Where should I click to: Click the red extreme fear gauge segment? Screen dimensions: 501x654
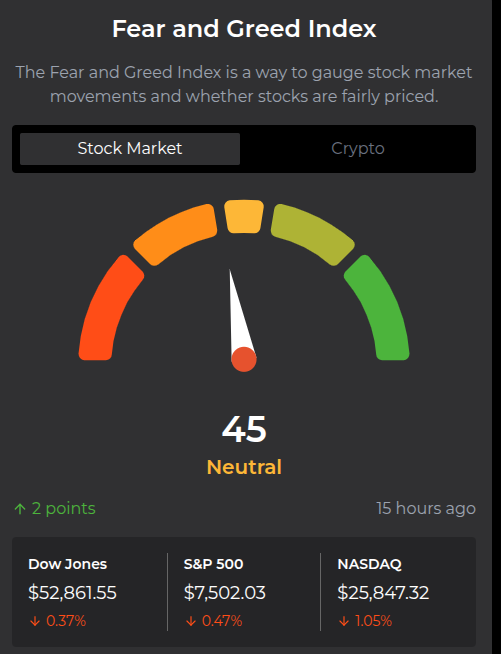tap(111, 309)
